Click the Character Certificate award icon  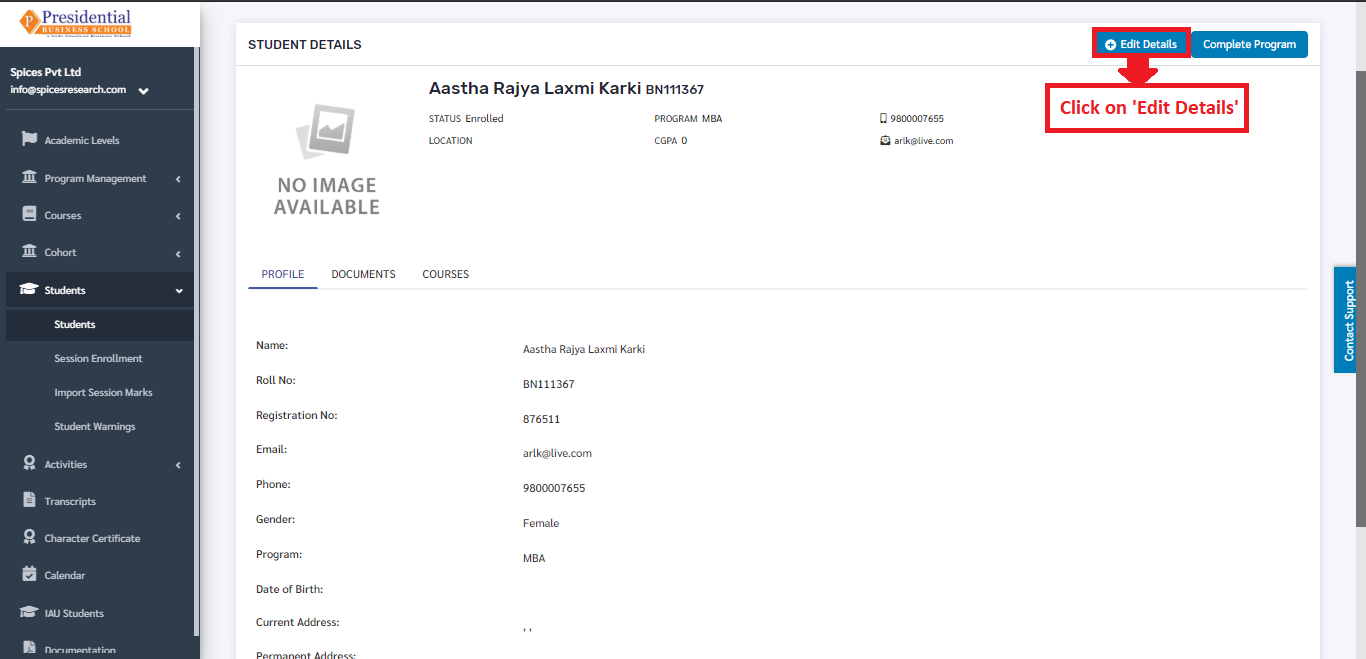tap(29, 537)
